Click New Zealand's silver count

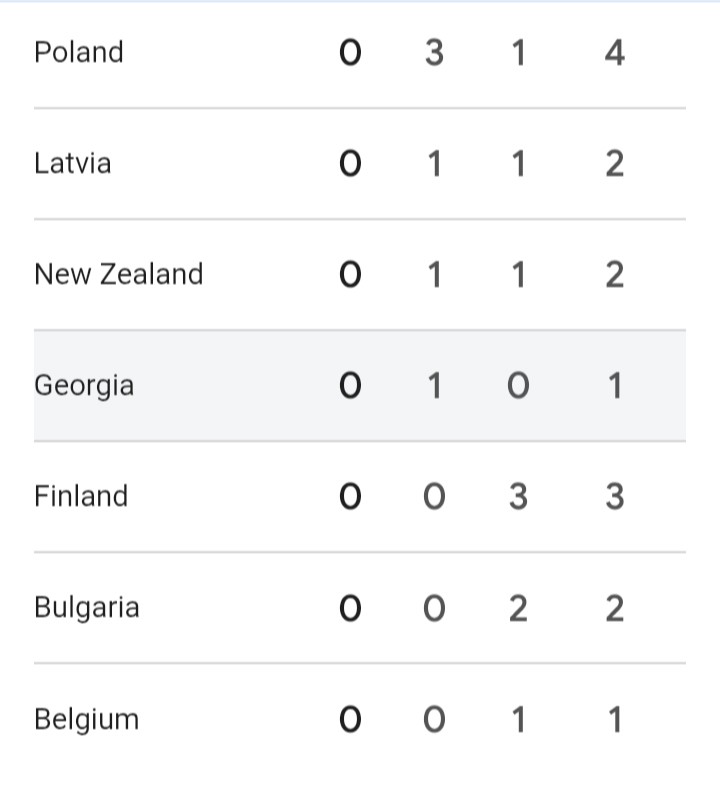pyautogui.click(x=433, y=275)
